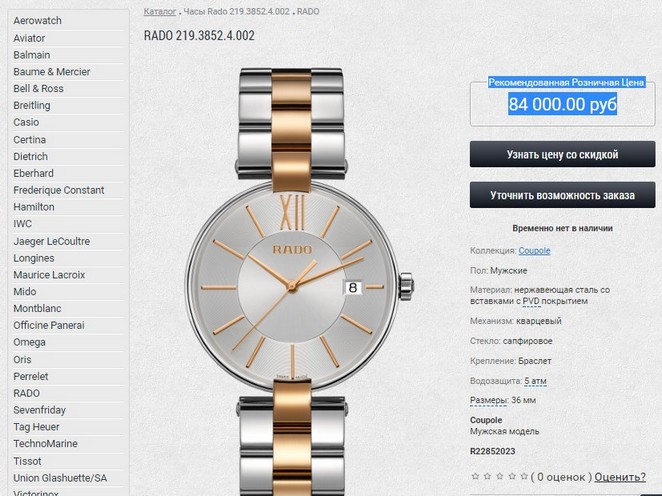Open Frederique Constant watches
This screenshot has width=662, height=496.
59,190
